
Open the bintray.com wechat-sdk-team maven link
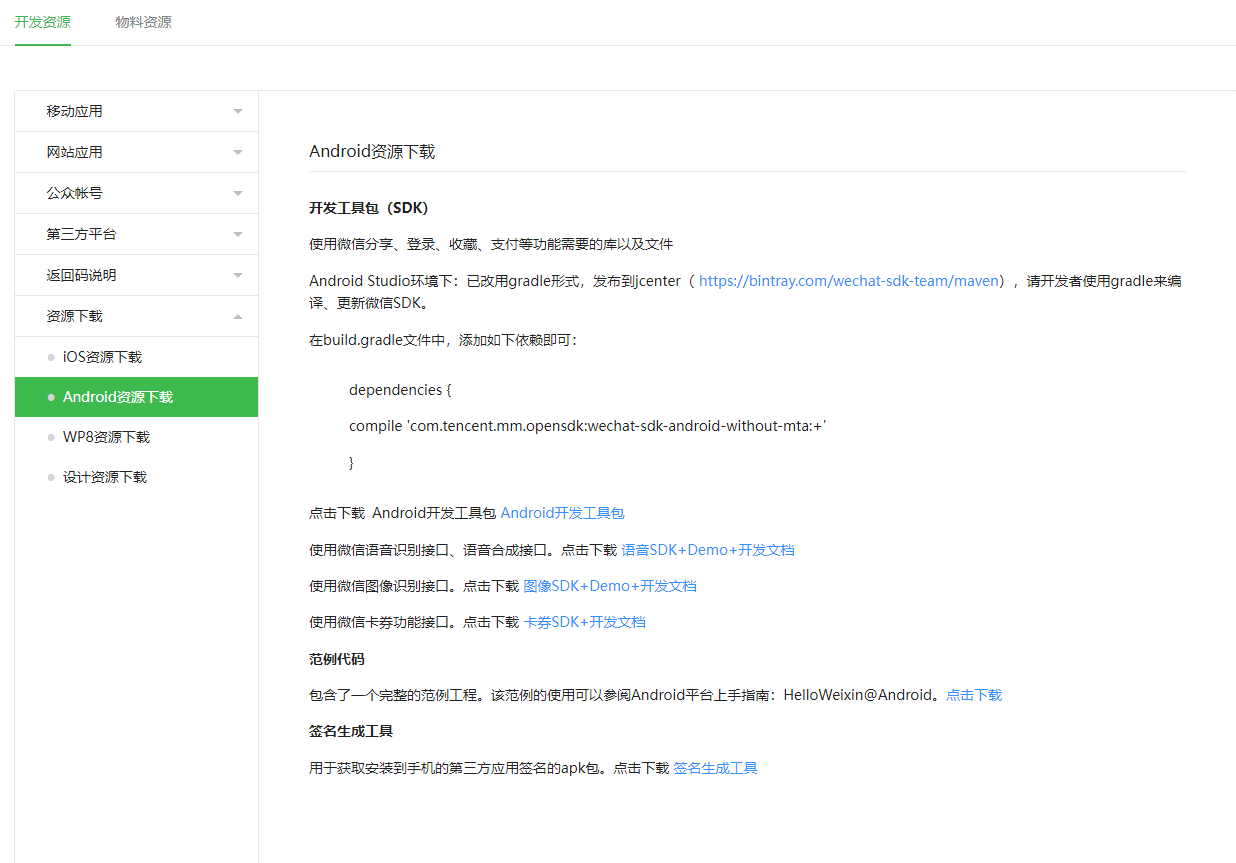pos(849,281)
